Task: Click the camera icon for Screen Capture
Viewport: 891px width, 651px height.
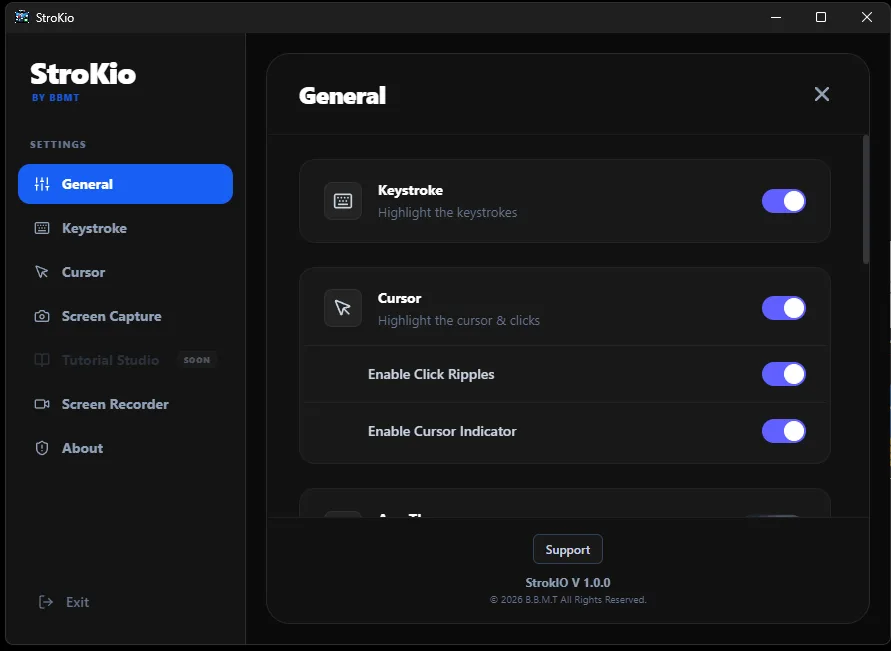Action: point(42,316)
